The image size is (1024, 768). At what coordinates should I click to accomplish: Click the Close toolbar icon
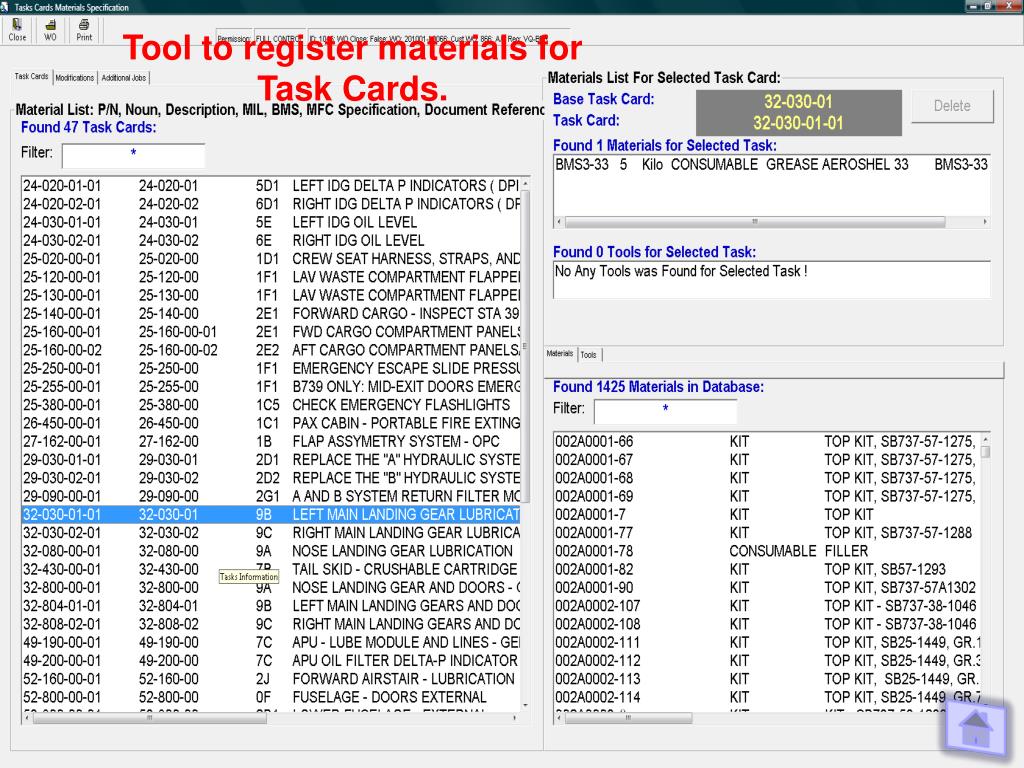tap(18, 30)
